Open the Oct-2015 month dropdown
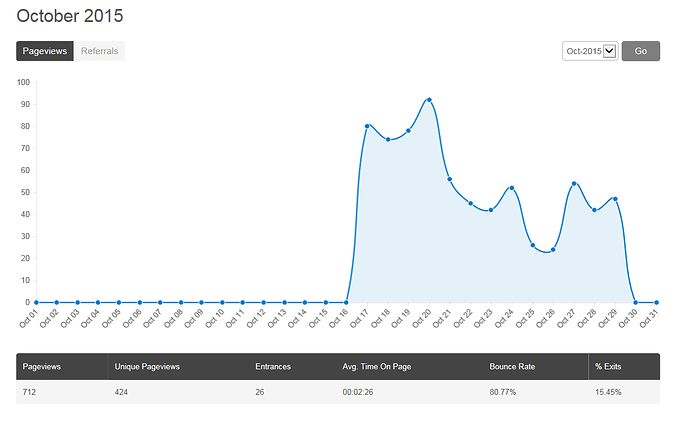Viewport: 690px width, 421px height. [590, 51]
